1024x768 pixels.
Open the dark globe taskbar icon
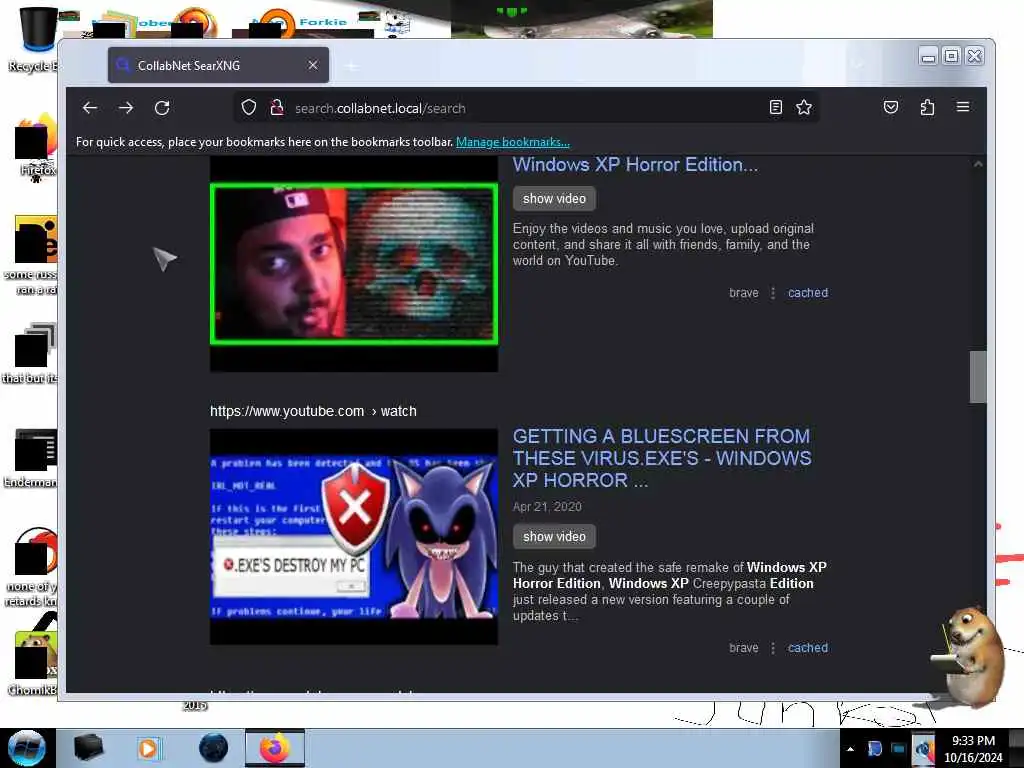click(x=214, y=748)
